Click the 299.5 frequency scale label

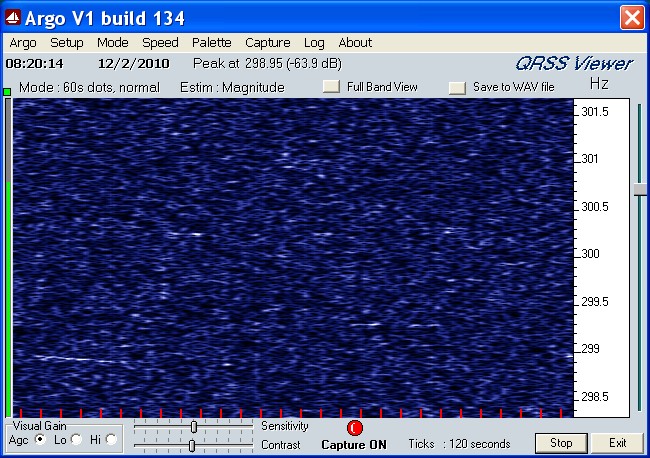point(595,302)
